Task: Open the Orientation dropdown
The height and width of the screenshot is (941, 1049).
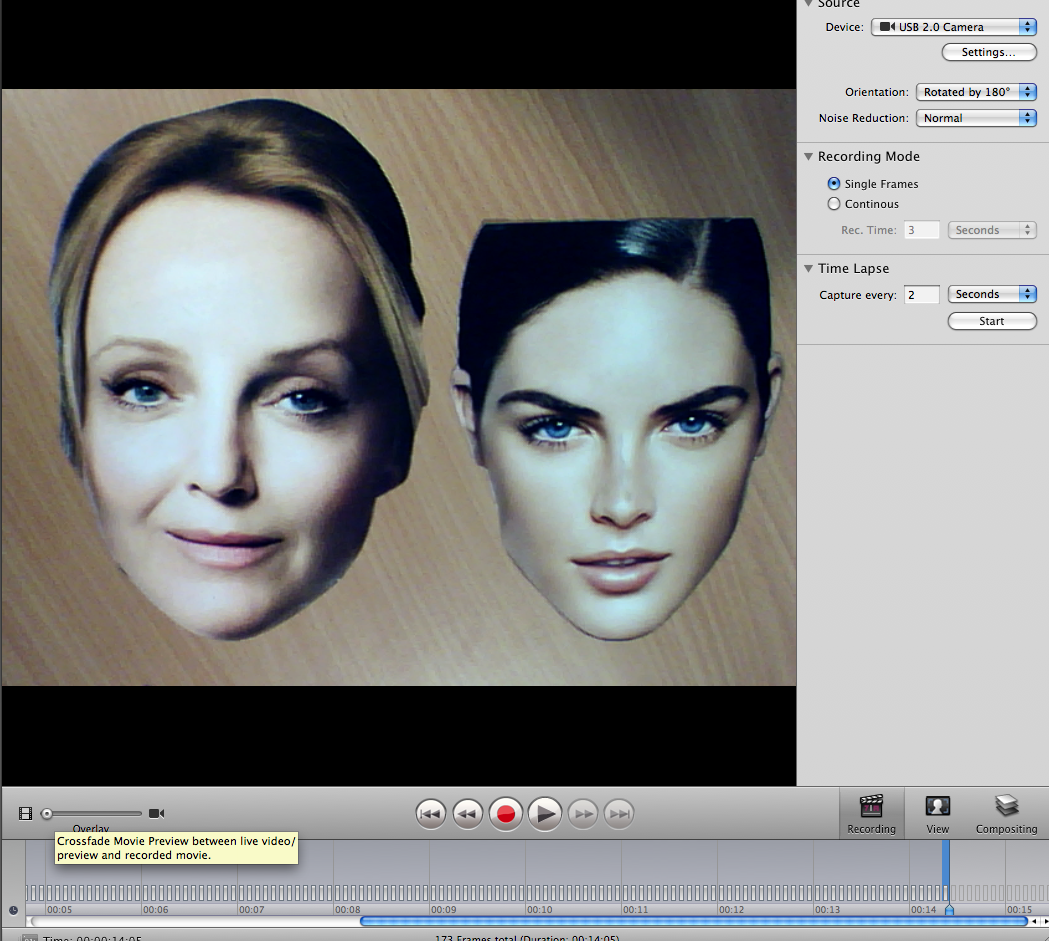Action: [976, 92]
